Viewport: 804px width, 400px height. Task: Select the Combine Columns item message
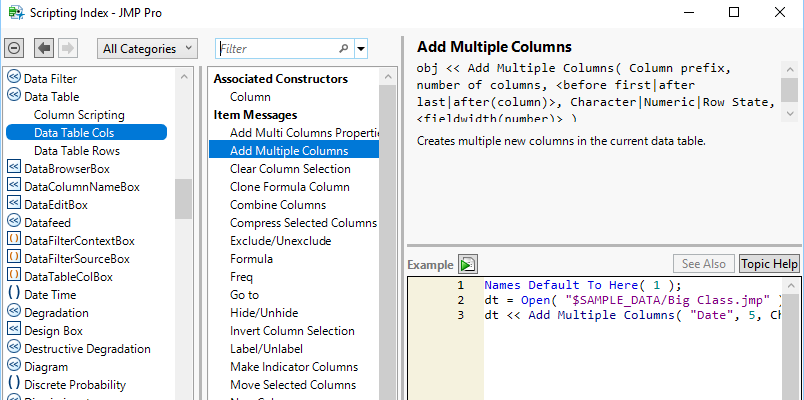tap(278, 205)
